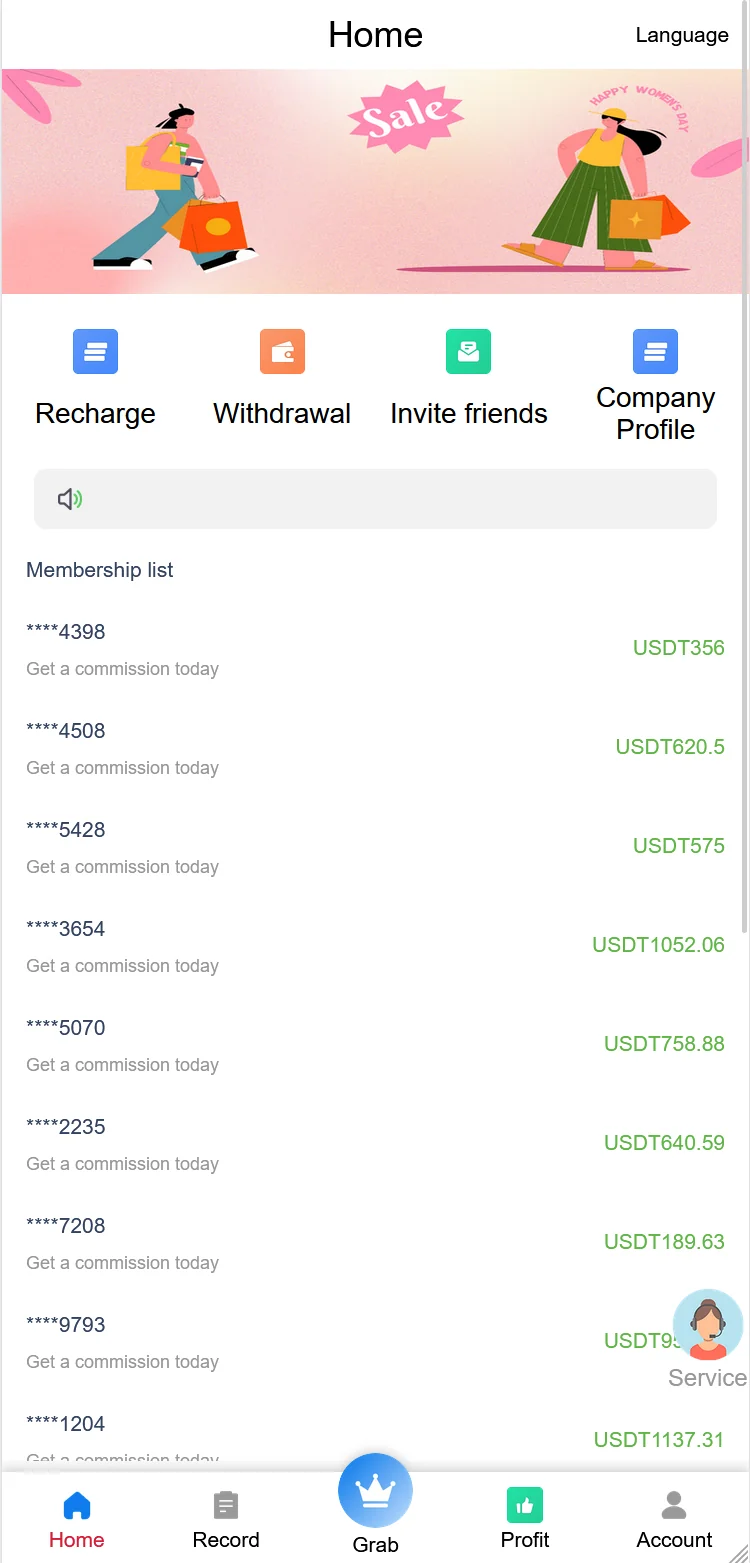Open the Service support agent icon
Viewport: 750px width, 1563px height.
pyautogui.click(x=708, y=1325)
